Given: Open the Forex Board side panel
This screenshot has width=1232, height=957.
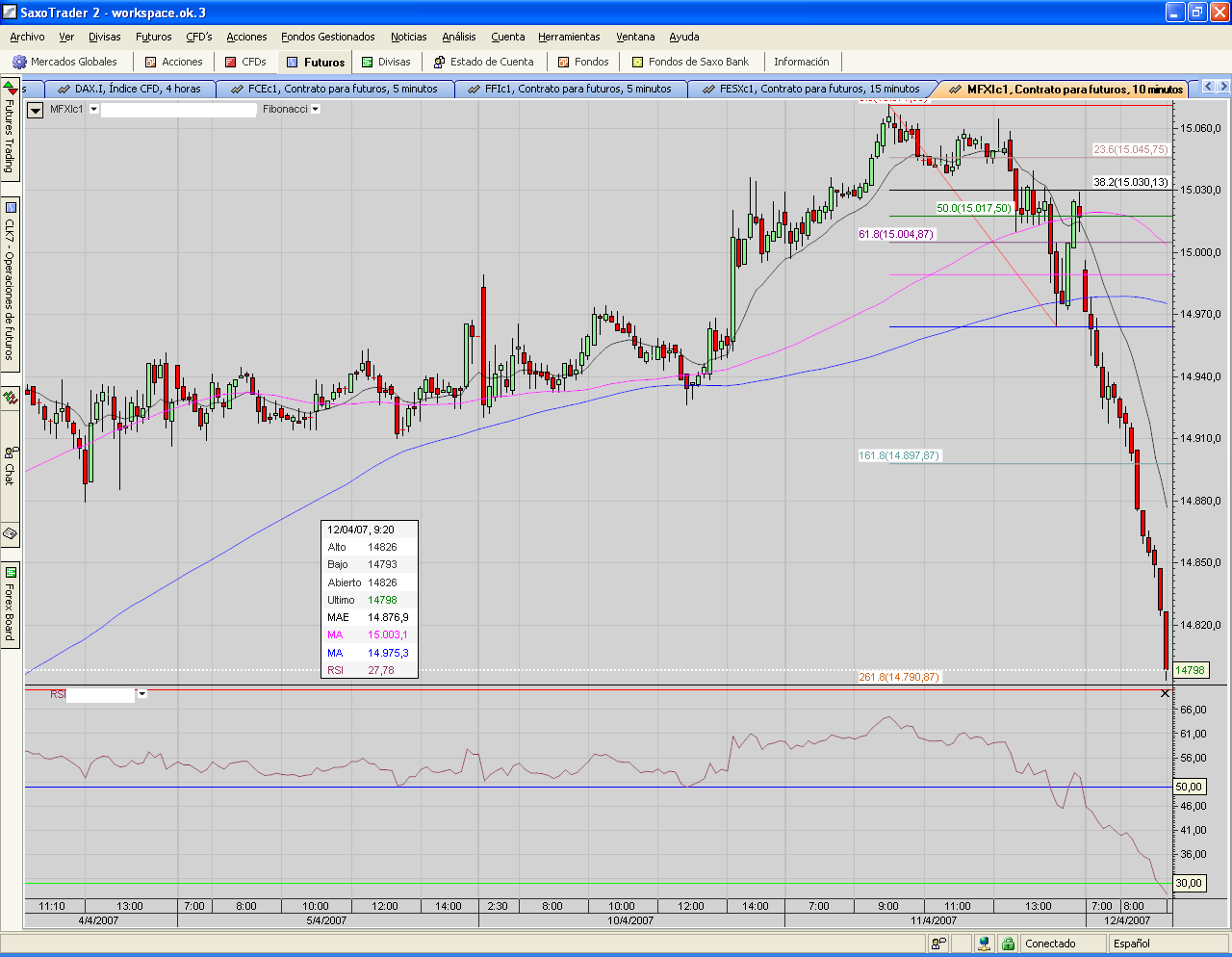Looking at the screenshot, I should point(10,605).
